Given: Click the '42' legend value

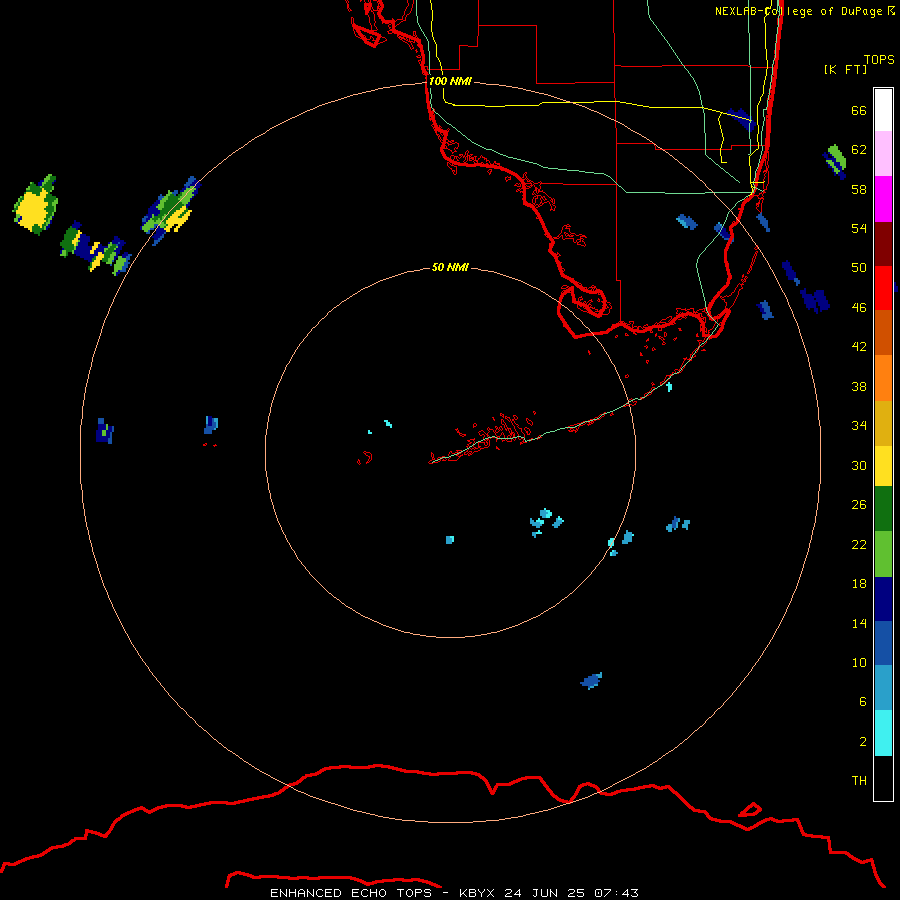Looking at the screenshot, I should [x=859, y=346].
